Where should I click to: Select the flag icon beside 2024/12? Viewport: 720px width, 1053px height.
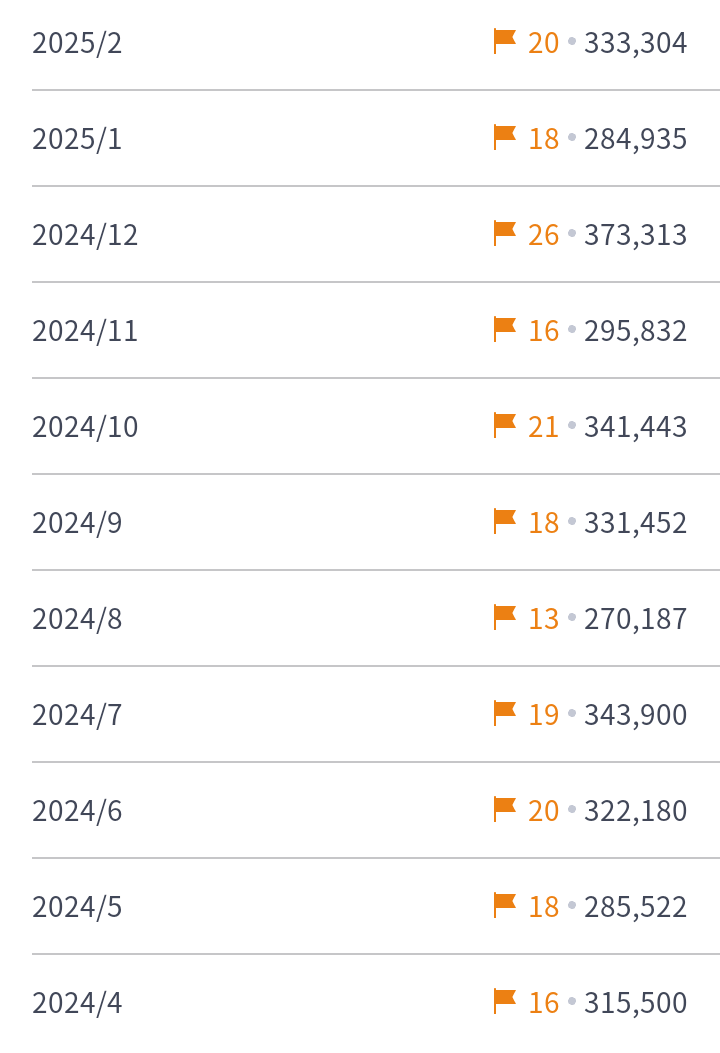(x=505, y=234)
